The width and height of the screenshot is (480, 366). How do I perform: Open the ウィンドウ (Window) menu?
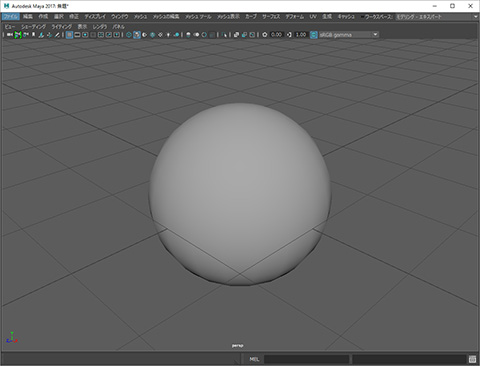tap(120, 17)
